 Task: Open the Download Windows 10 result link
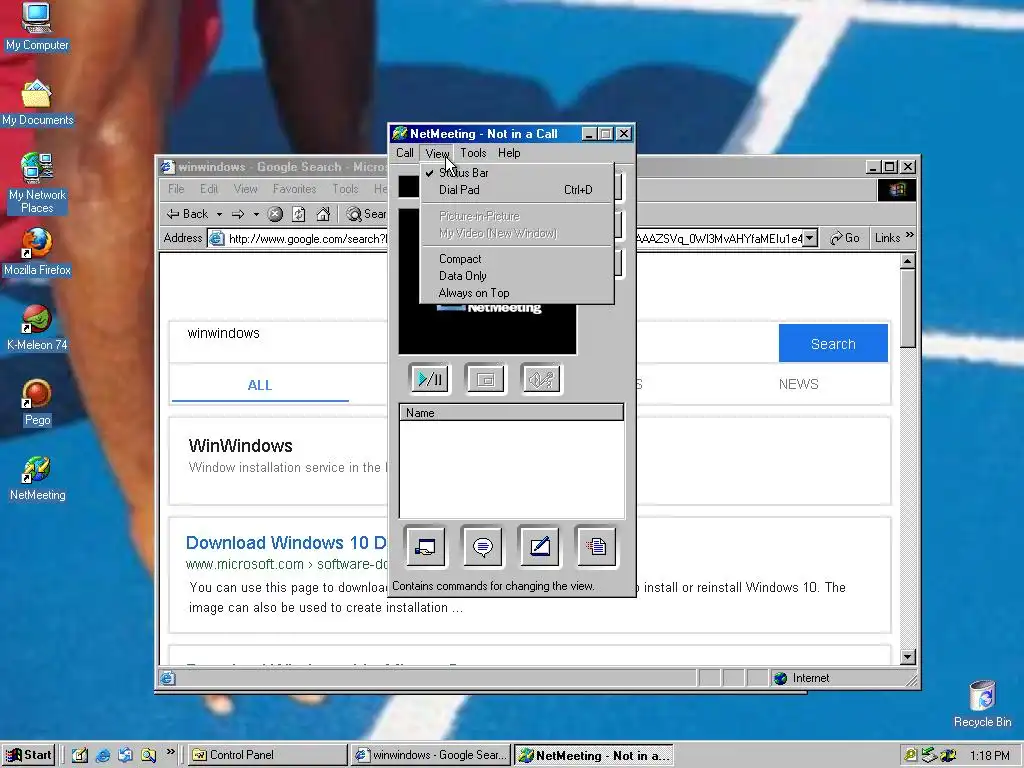tap(286, 543)
